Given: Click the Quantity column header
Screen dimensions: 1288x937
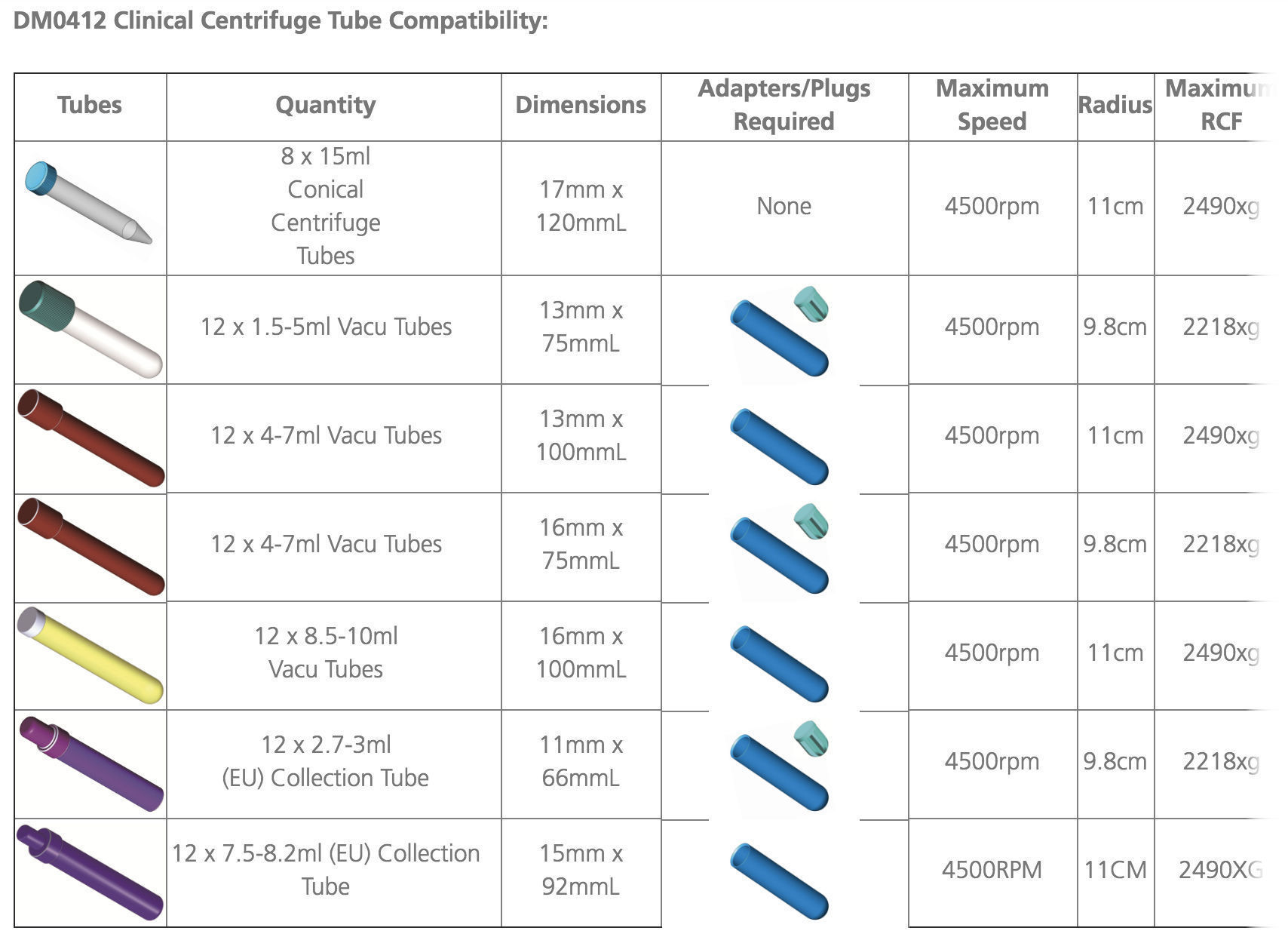Looking at the screenshot, I should [326, 105].
